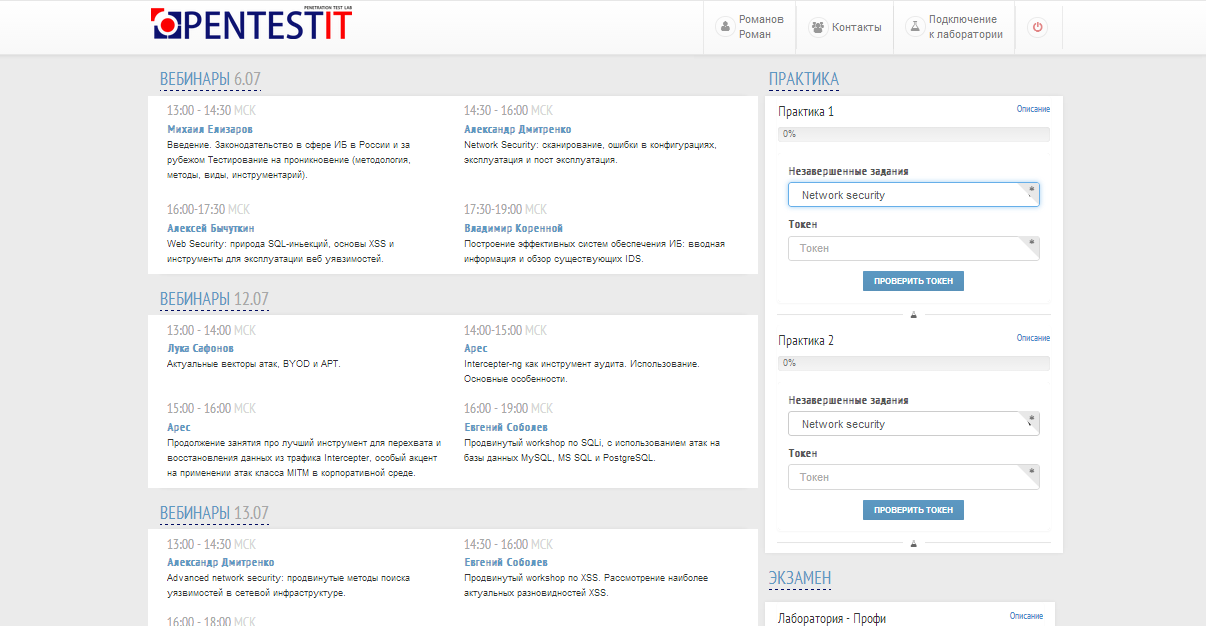Click the flask icon next to Подключение к лаборатории
The image size is (1206, 626).
(x=913, y=27)
